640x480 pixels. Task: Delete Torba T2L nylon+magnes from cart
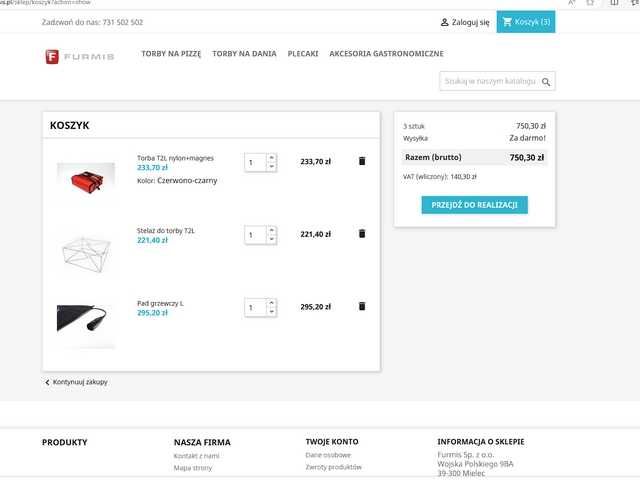click(x=362, y=160)
